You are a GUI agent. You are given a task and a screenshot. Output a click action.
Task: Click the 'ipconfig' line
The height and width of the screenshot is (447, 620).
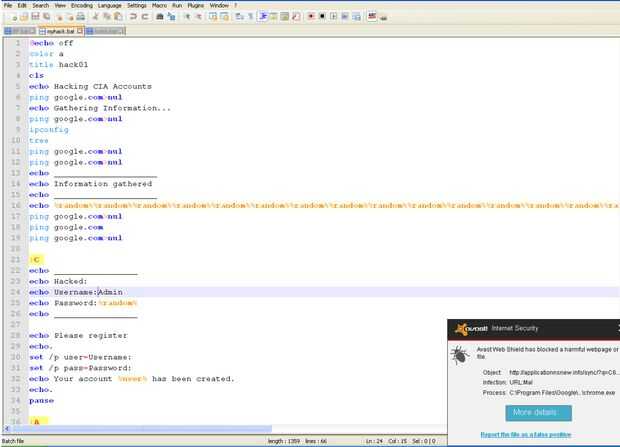(x=49, y=130)
